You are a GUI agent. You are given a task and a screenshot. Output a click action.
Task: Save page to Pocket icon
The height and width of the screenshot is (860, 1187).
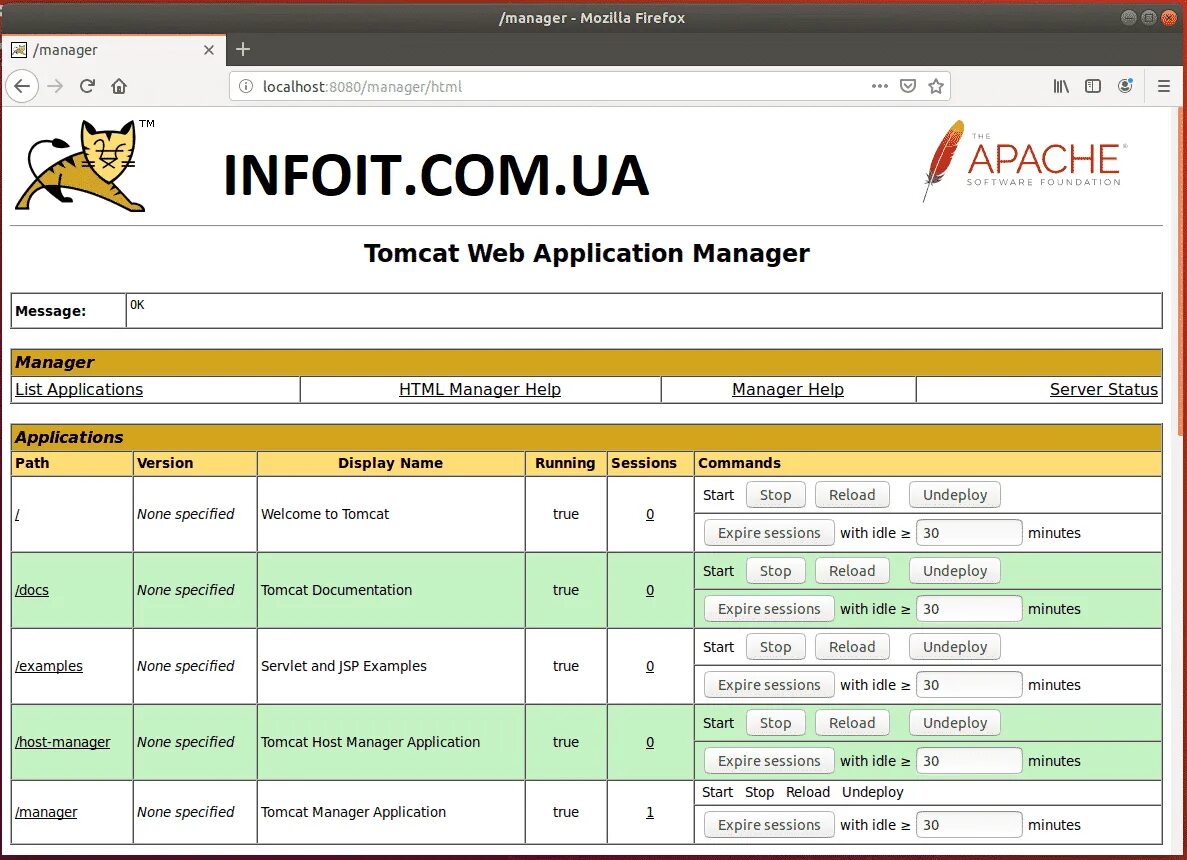click(x=908, y=86)
